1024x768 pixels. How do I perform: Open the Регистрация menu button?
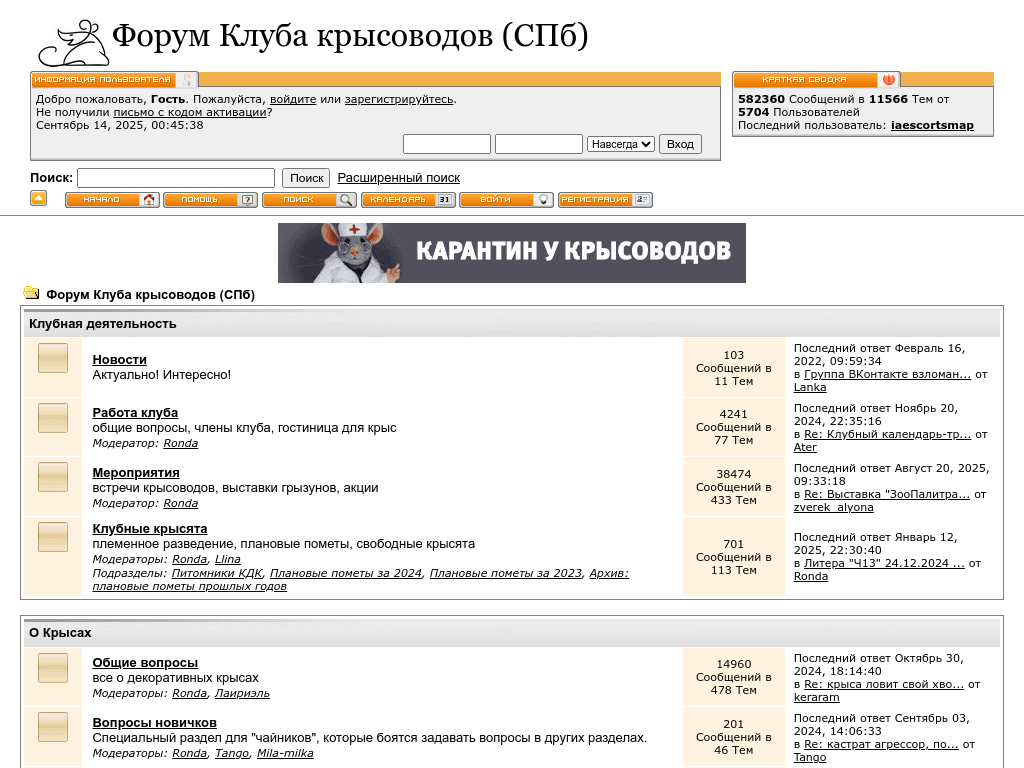coord(605,200)
